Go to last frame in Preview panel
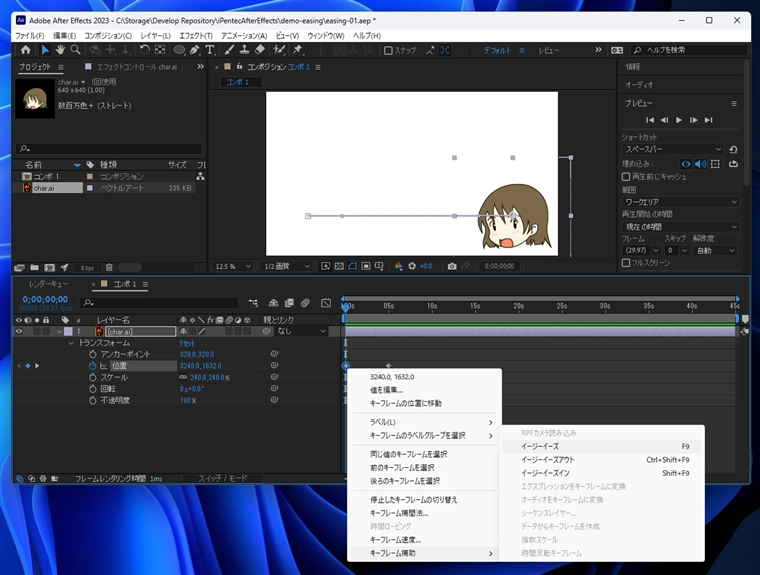This screenshot has height=575, width=760. (709, 120)
